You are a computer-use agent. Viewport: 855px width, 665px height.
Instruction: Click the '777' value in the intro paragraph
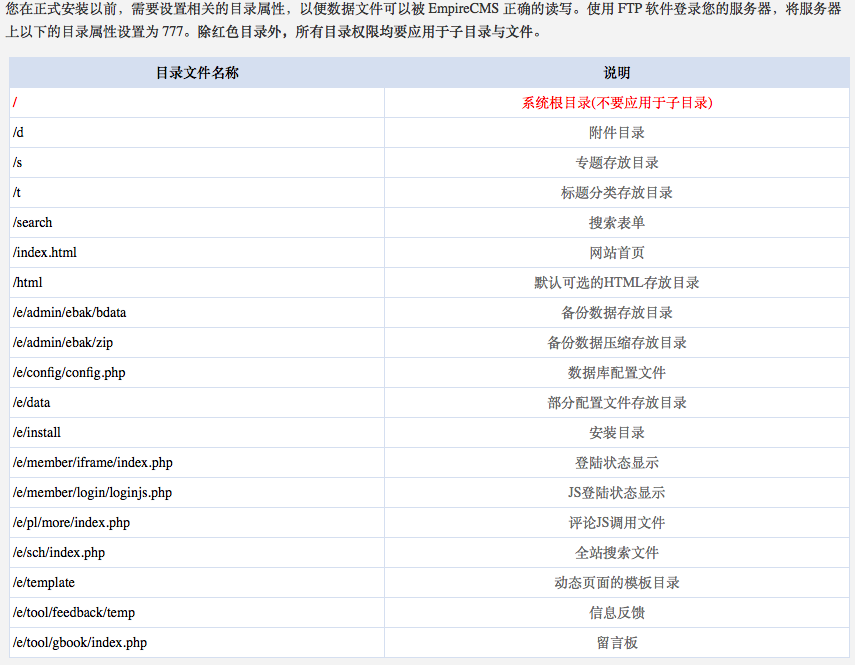[173, 31]
